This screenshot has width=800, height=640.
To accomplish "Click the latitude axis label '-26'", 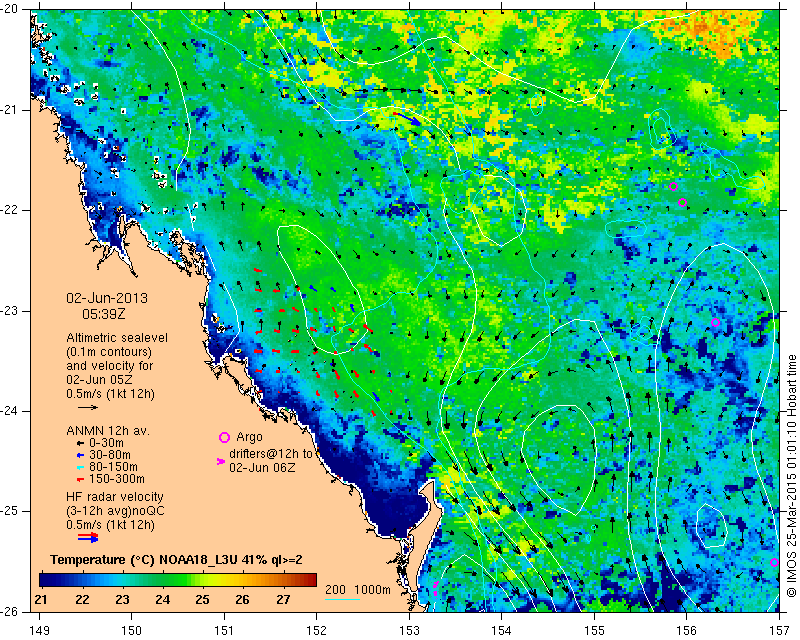I will (x=11, y=612).
